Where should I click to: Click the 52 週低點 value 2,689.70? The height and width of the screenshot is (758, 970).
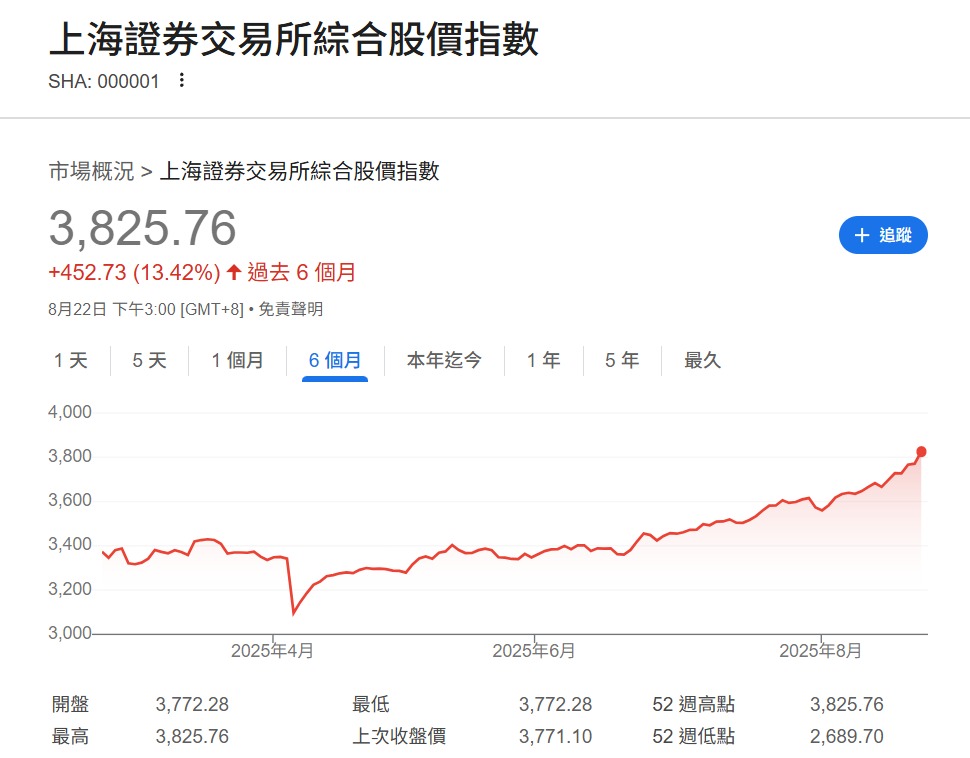pos(847,736)
